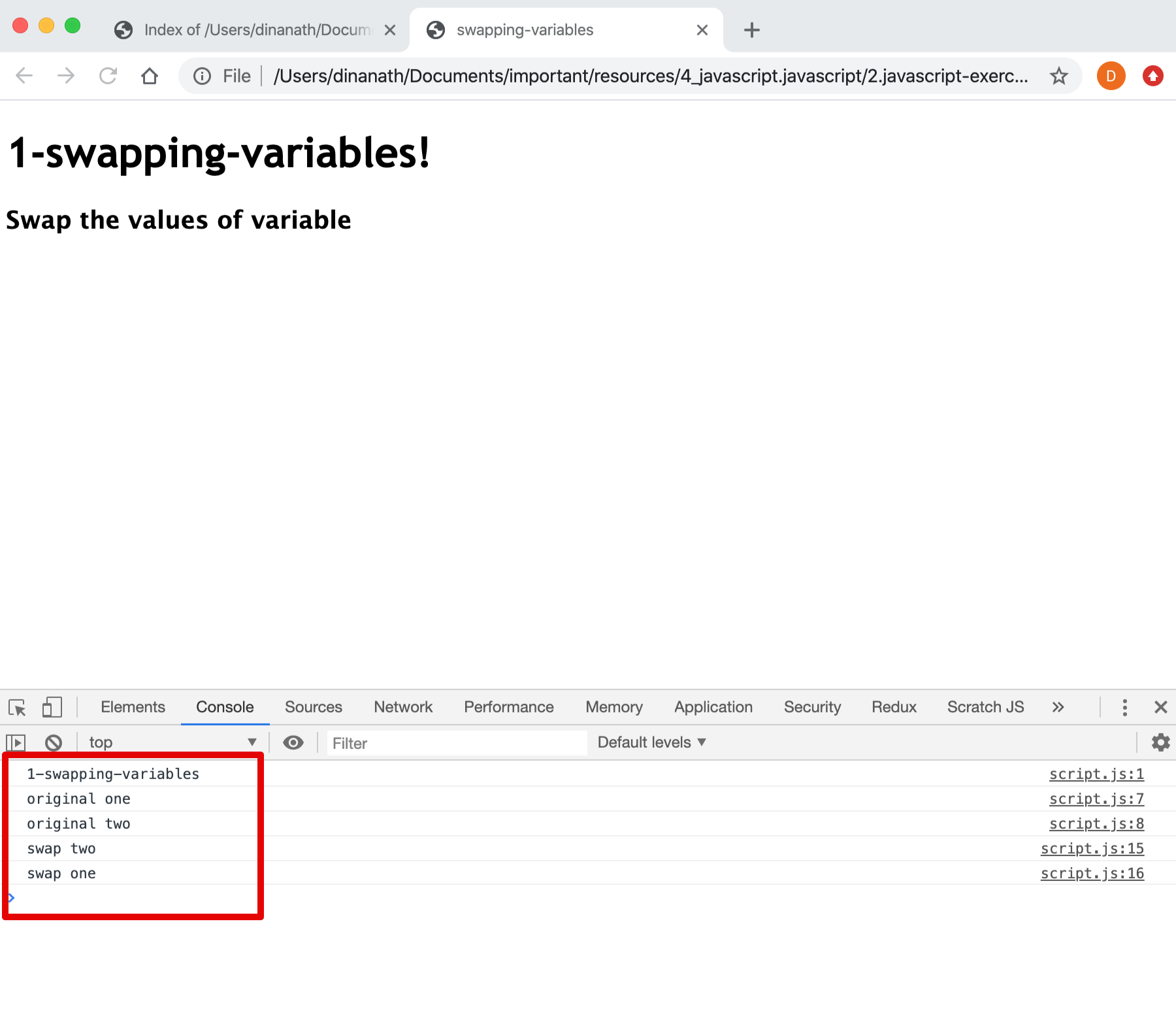View site information icon
The height and width of the screenshot is (1013, 1176).
pyautogui.click(x=203, y=76)
